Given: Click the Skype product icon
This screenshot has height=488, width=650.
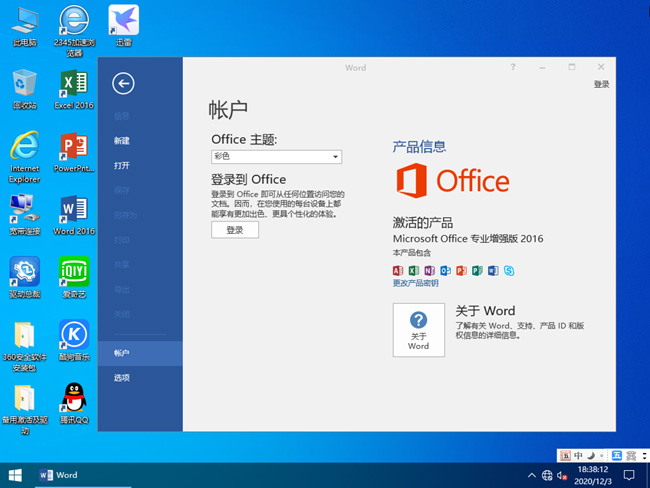Looking at the screenshot, I should pos(509,271).
